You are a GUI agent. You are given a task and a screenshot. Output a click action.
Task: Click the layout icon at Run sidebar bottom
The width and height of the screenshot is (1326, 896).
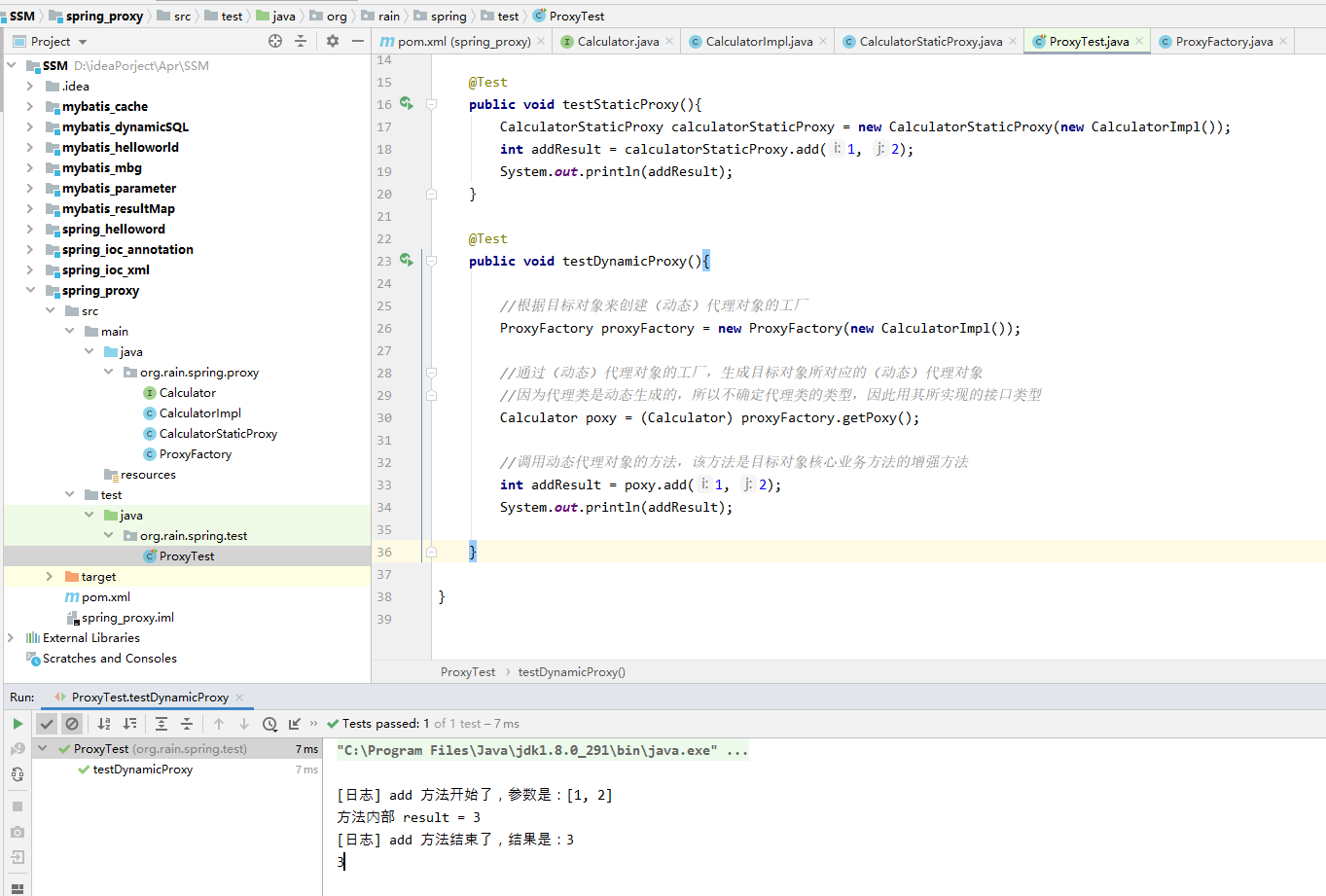(18, 888)
